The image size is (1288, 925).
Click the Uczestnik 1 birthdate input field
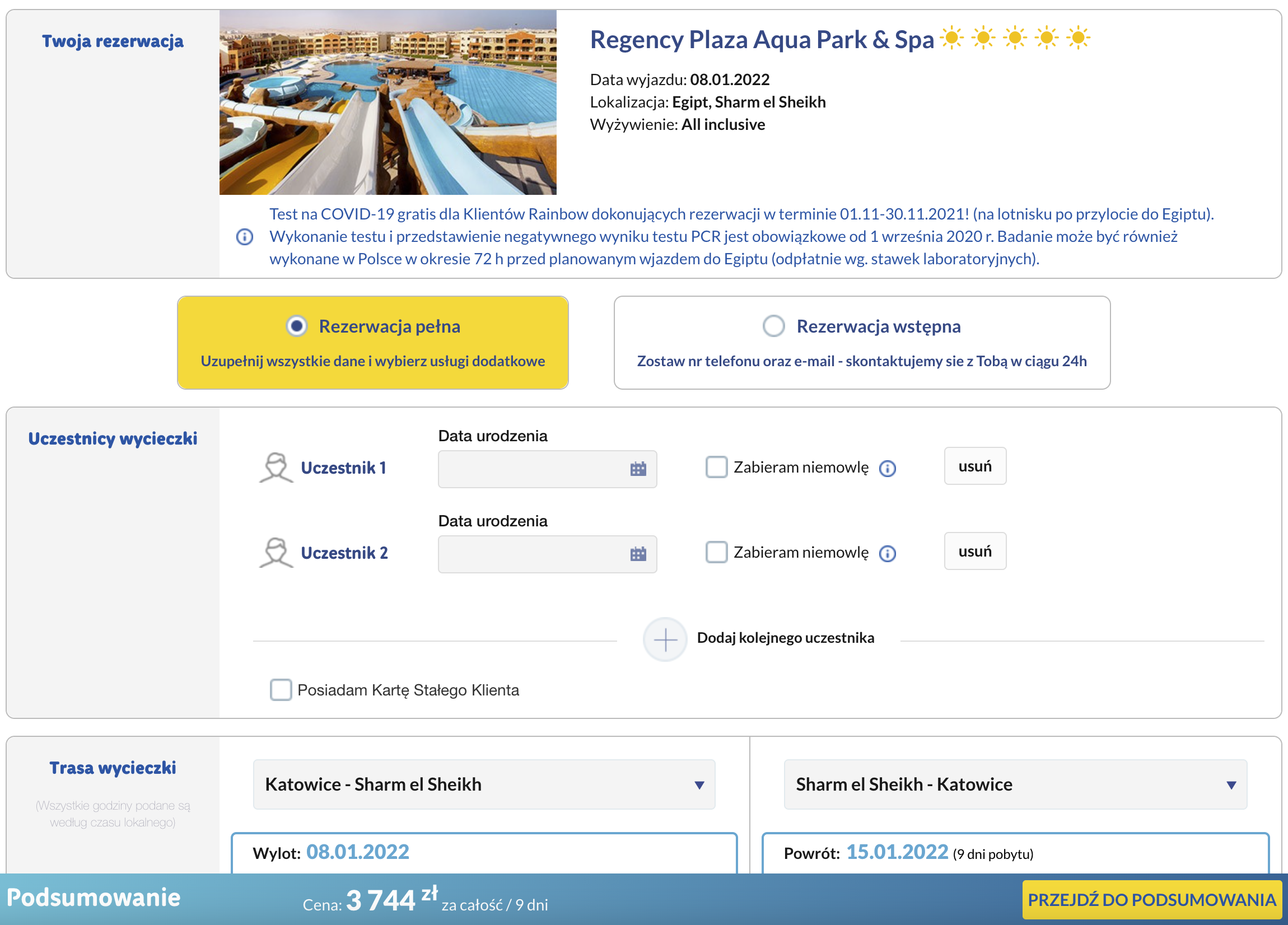tap(548, 469)
